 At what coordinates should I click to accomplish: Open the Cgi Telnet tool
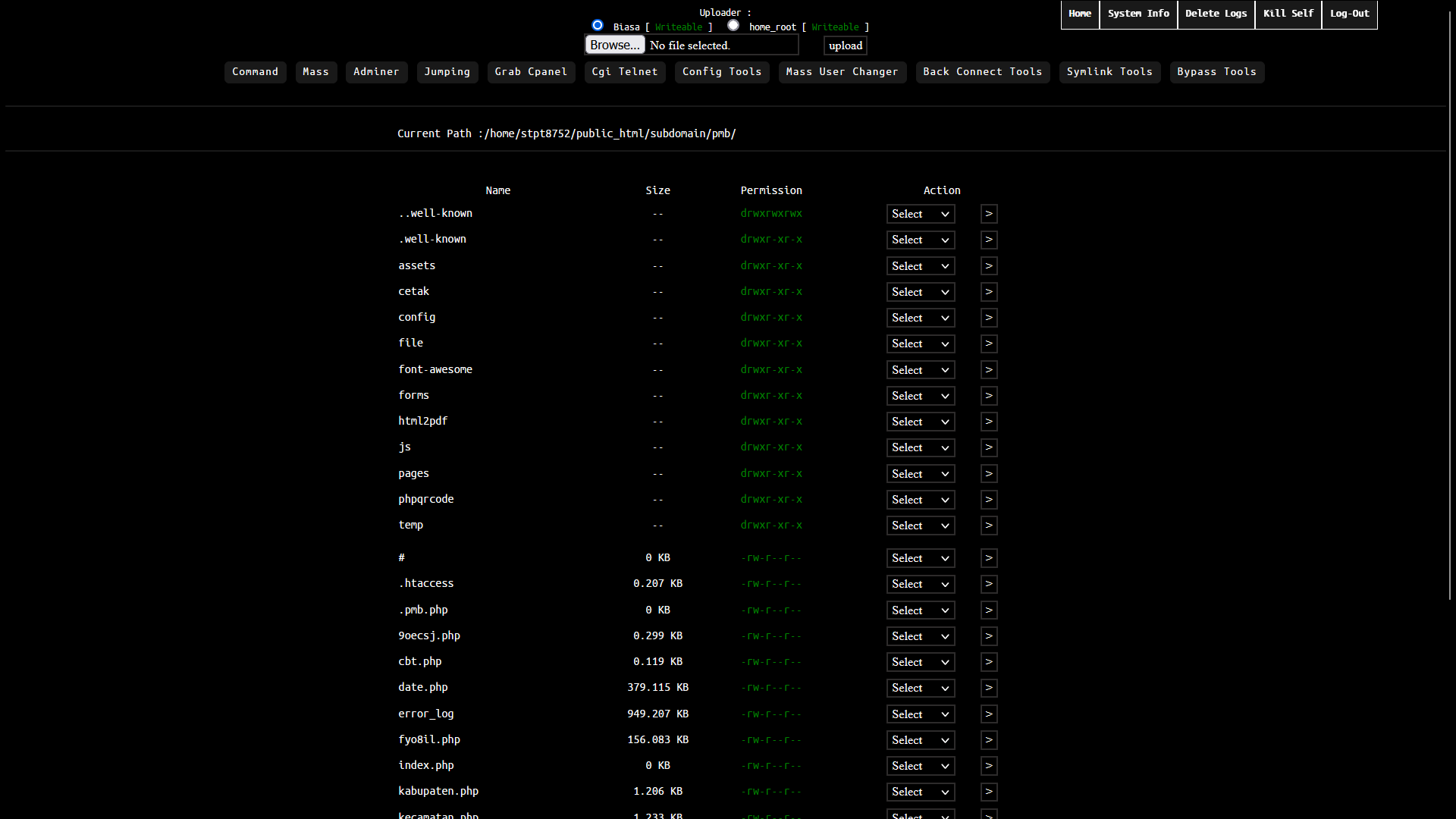625,72
